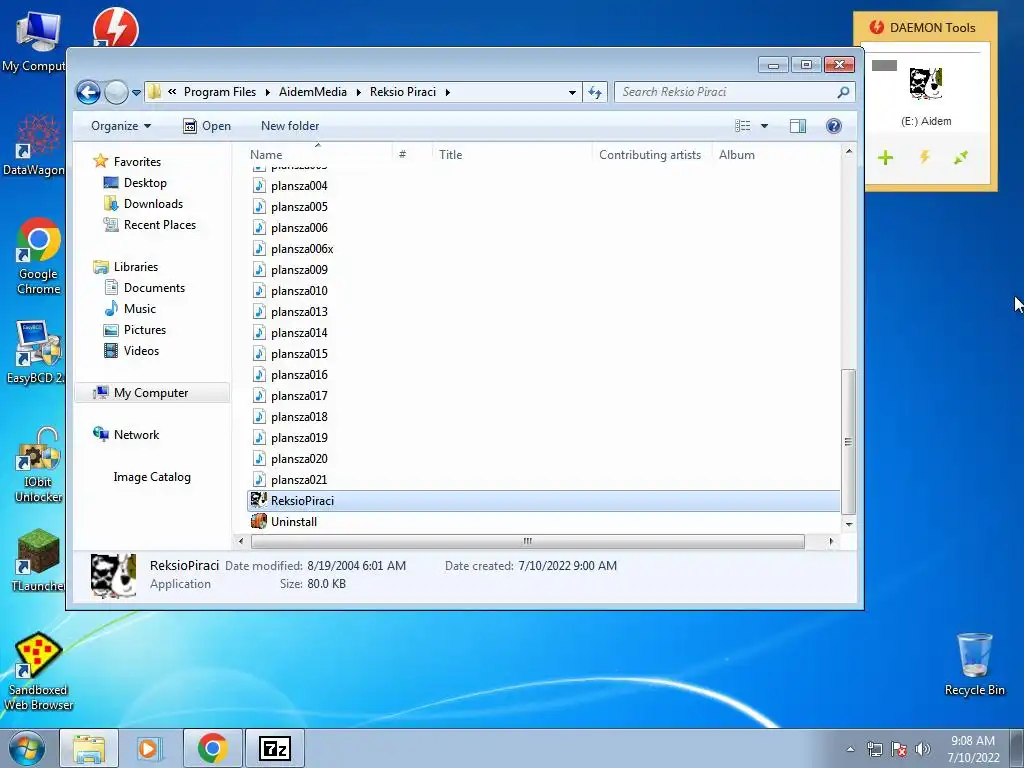Click the vertical scrollbar up arrow
The width and height of the screenshot is (1024, 768).
pos(848,152)
